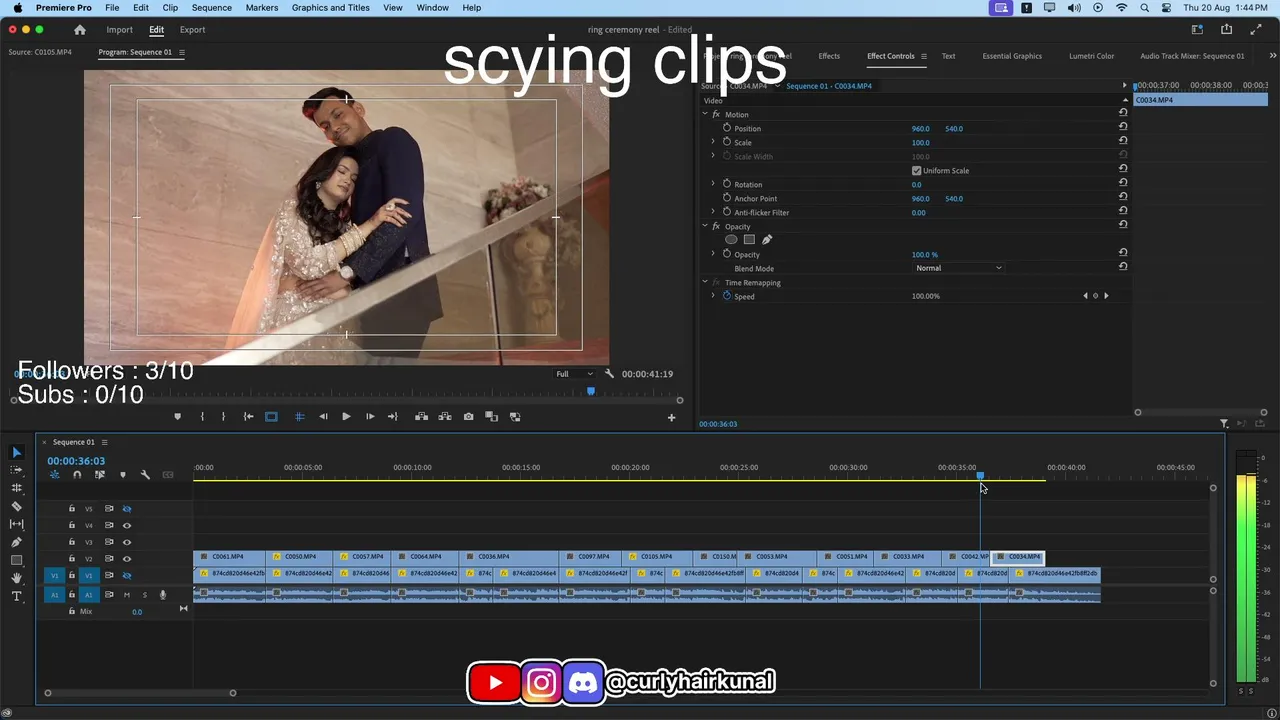Click Mark In in Program Monitor

pos(202,417)
